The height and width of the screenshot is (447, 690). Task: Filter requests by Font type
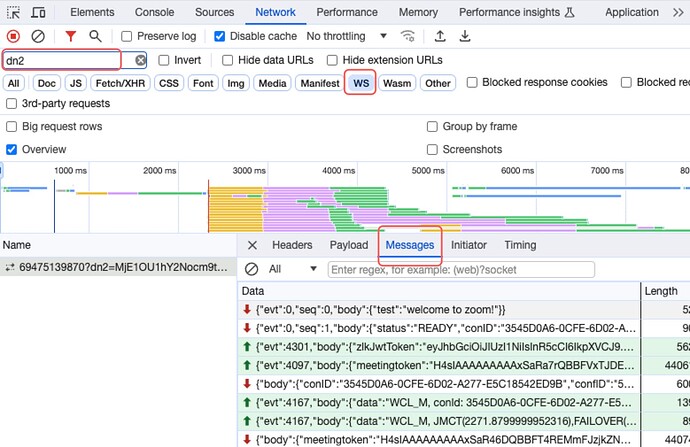coord(203,83)
